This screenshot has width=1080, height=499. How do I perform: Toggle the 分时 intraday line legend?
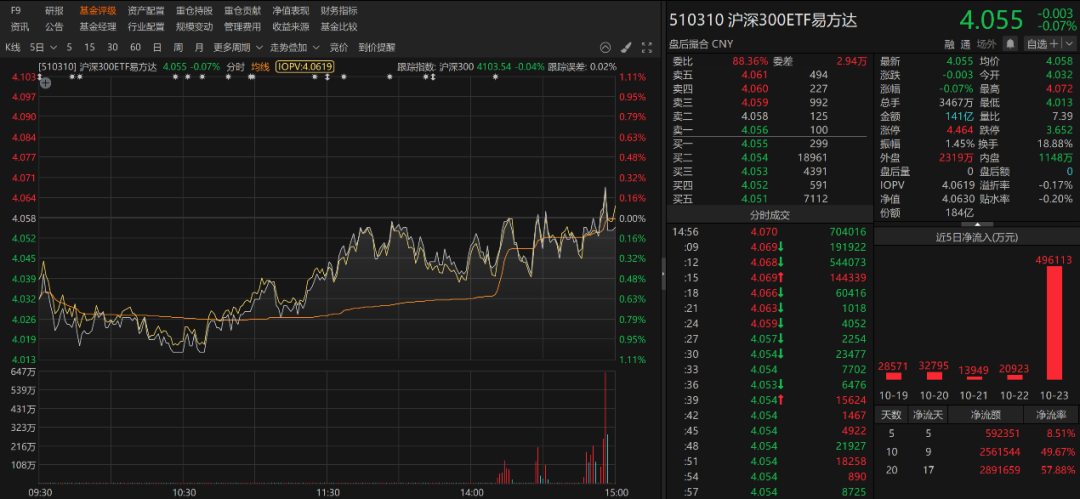click(236, 67)
